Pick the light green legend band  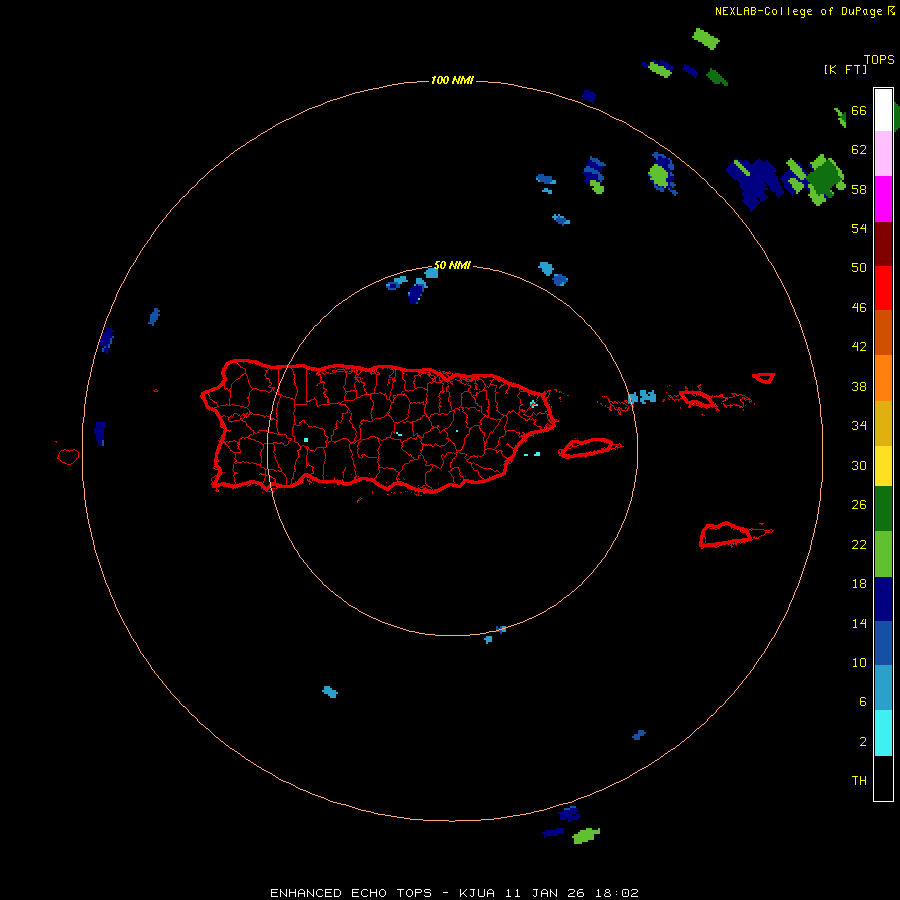[x=883, y=554]
